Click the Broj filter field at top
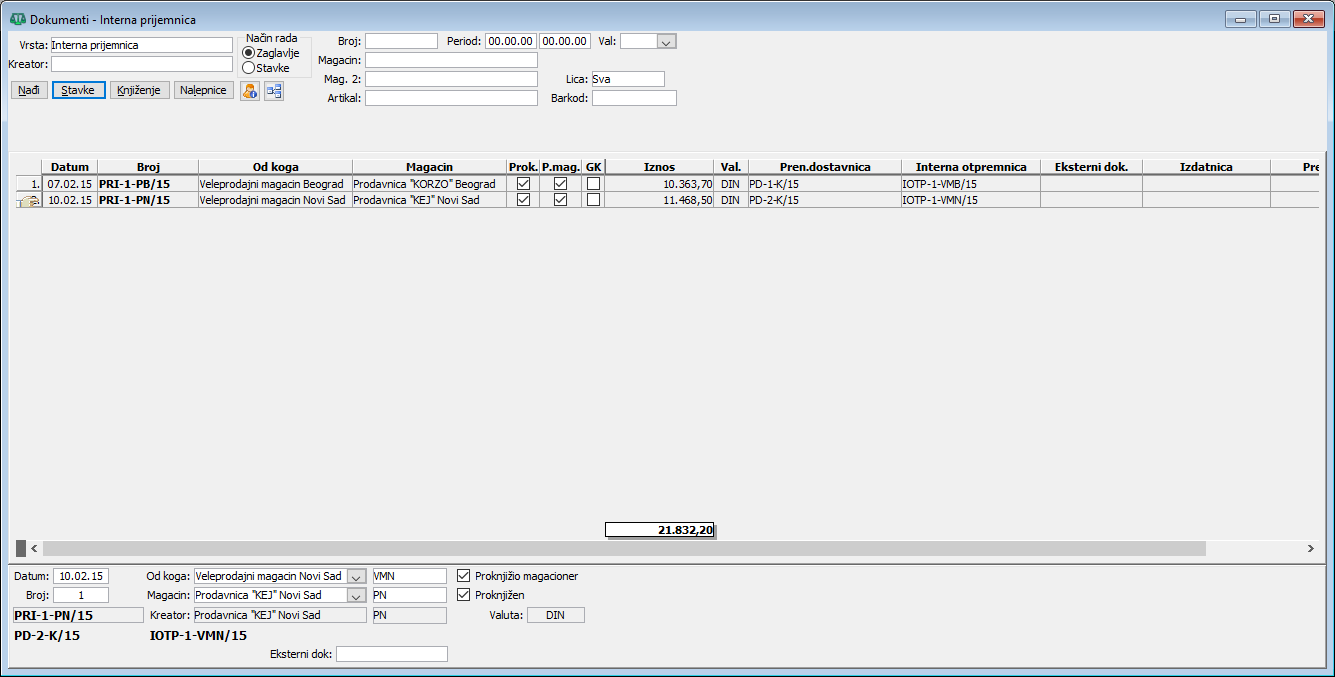This screenshot has width=1335, height=677. tap(401, 41)
